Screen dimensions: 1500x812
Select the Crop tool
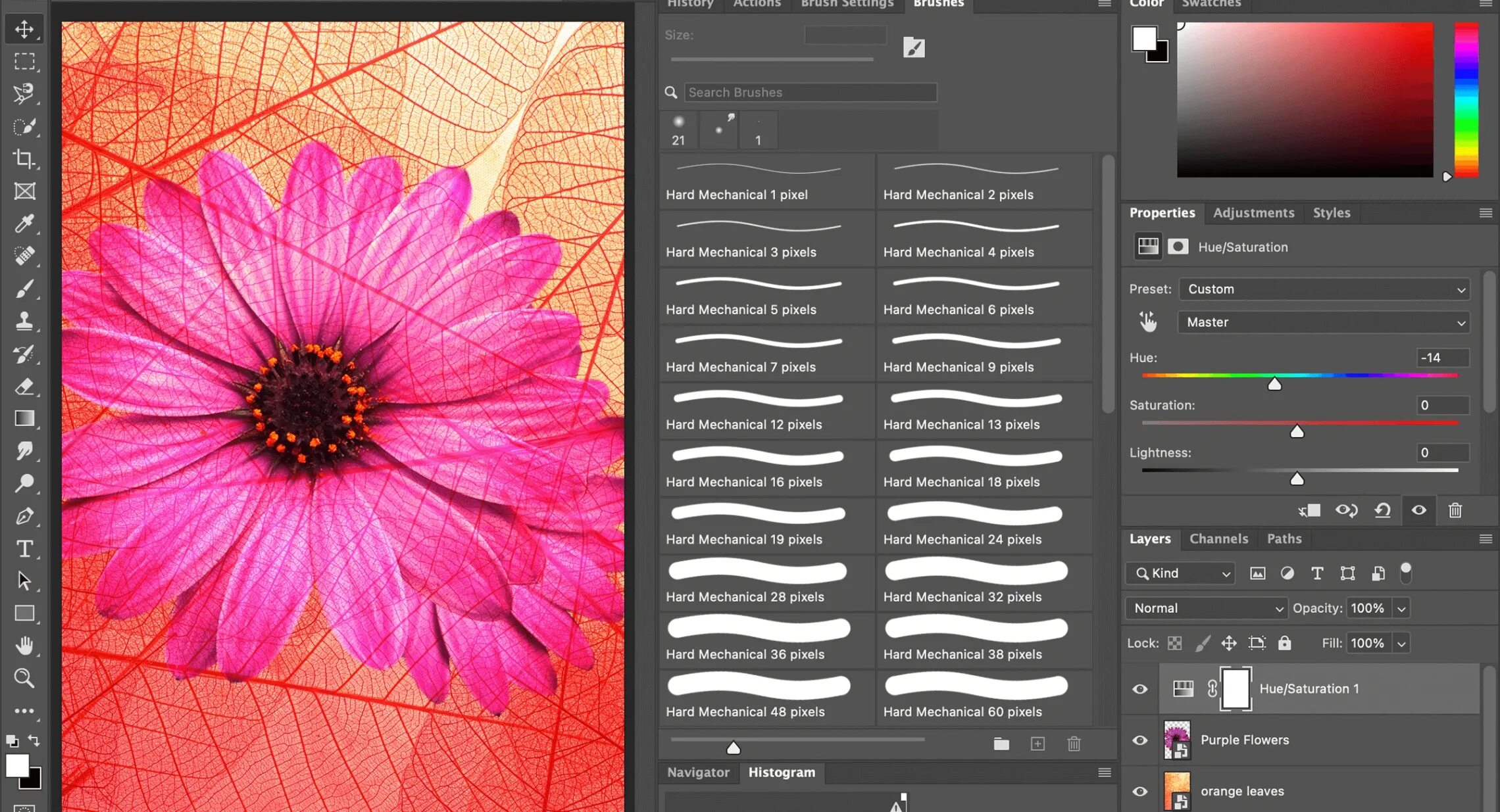[x=24, y=158]
